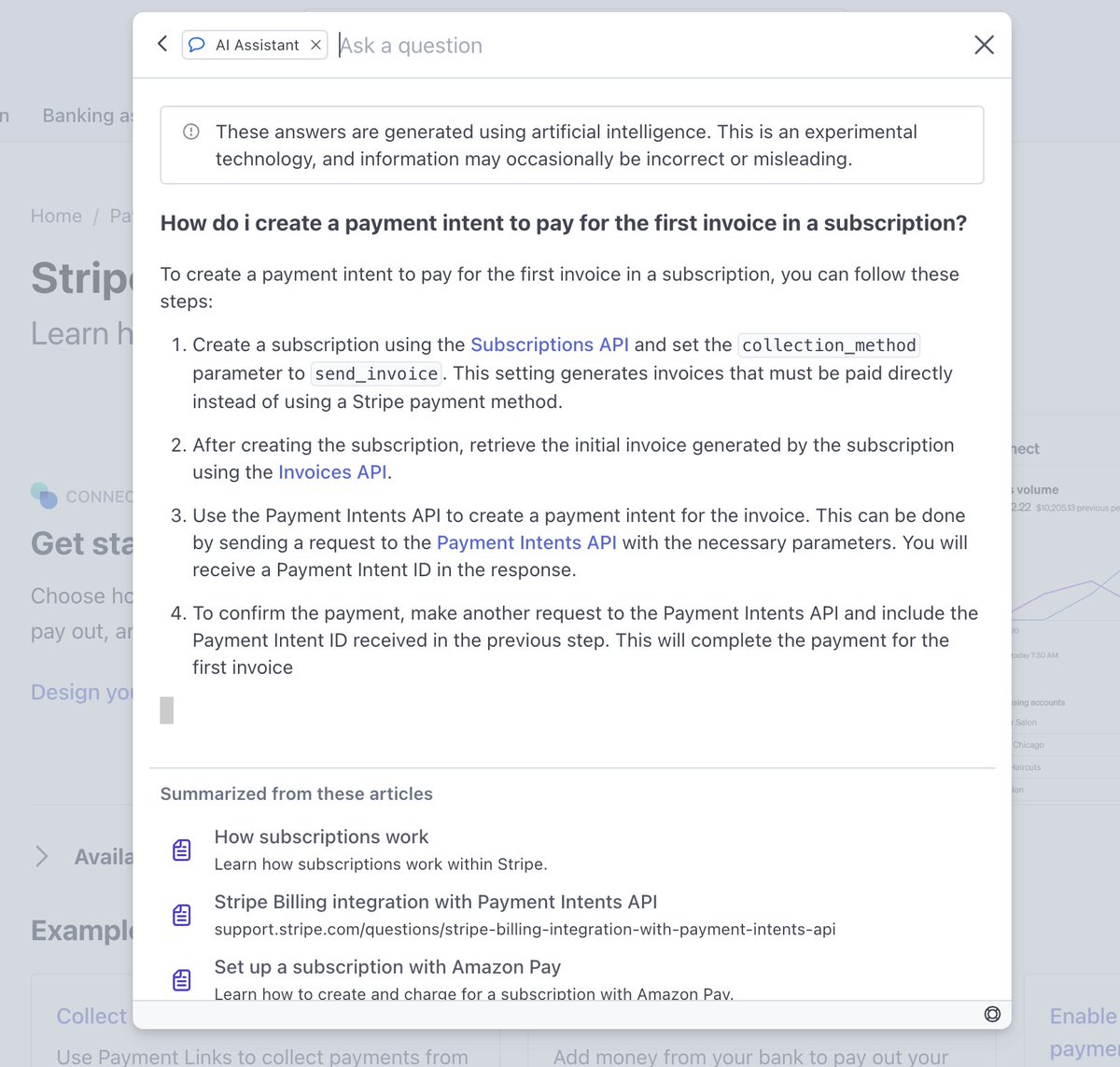Select the send_invoice code snippet
Image resolution: width=1120 pixels, height=1067 pixels.
tap(376, 373)
